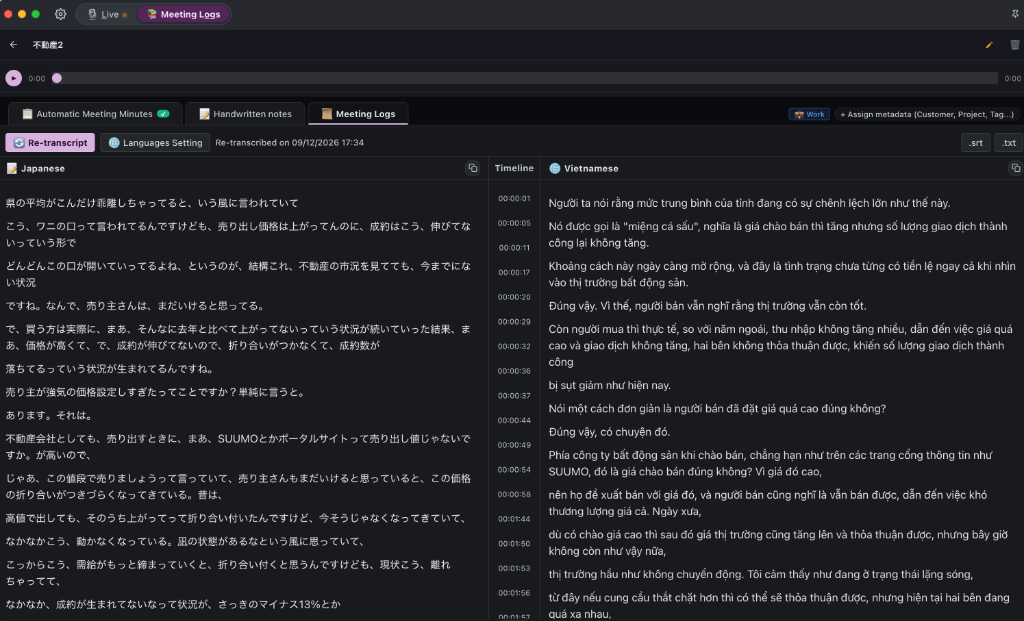
Task: Play the audio recording
Action: (x=14, y=78)
